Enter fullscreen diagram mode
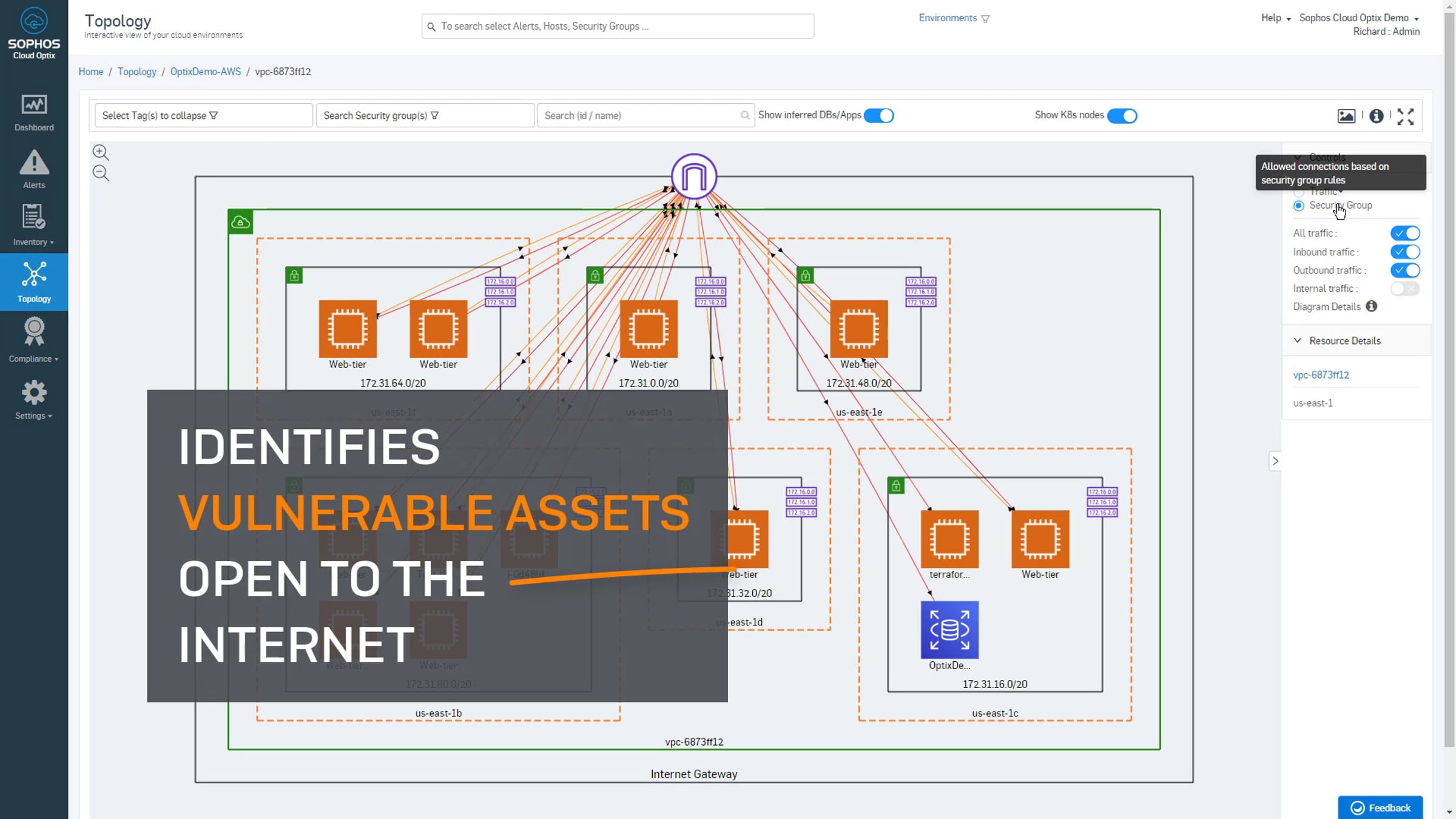Screen dimensions: 1456x819 pyautogui.click(x=1406, y=116)
